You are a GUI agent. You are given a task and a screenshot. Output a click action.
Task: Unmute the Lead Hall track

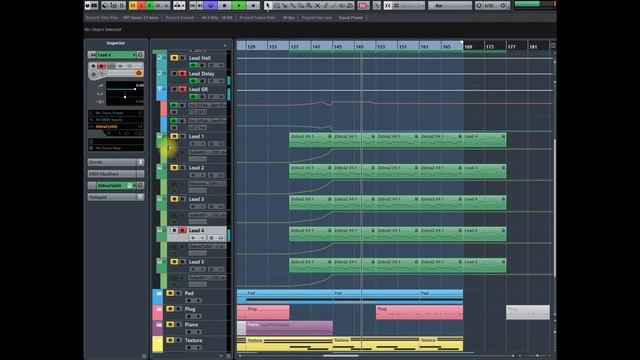(x=174, y=58)
